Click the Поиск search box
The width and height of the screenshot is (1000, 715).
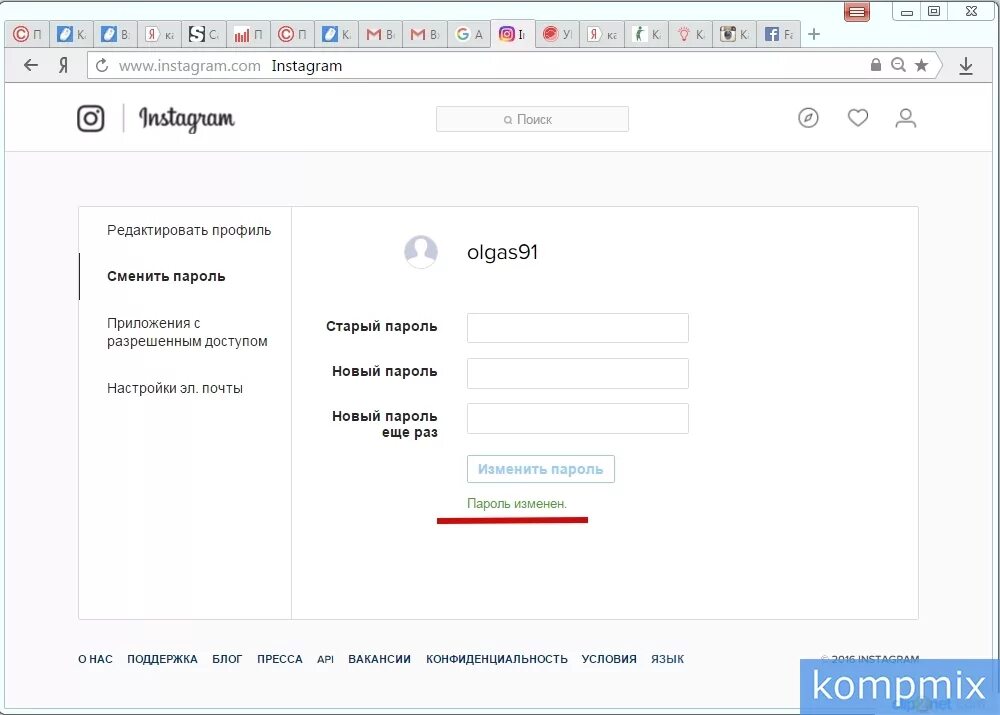[x=533, y=119]
